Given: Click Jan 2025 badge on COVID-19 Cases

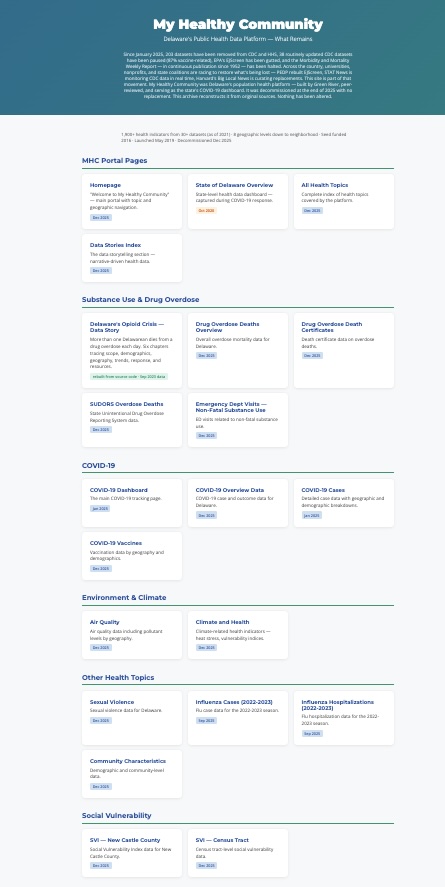Looking at the screenshot, I should click(312, 515).
